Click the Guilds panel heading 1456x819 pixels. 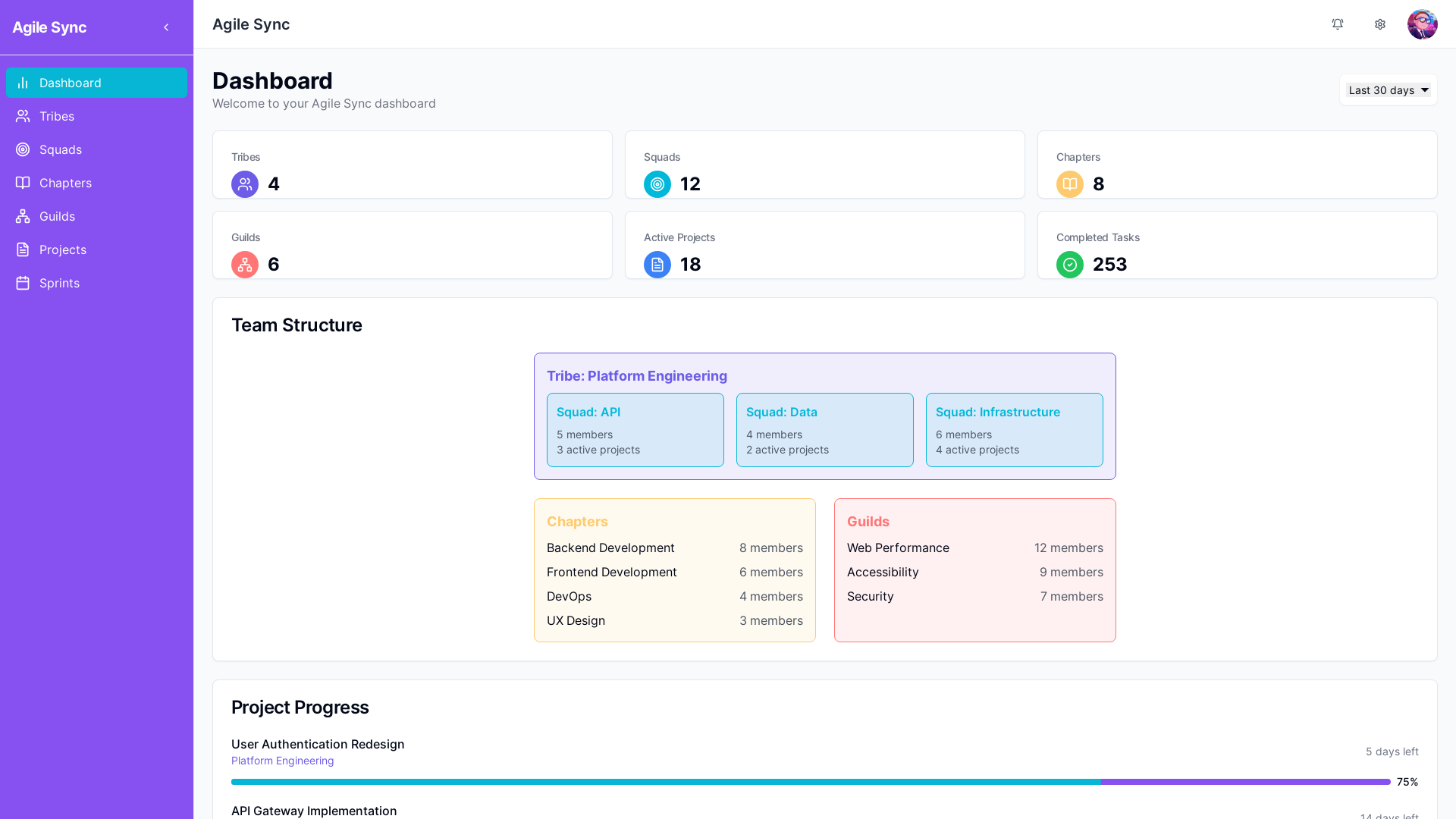coord(868,522)
